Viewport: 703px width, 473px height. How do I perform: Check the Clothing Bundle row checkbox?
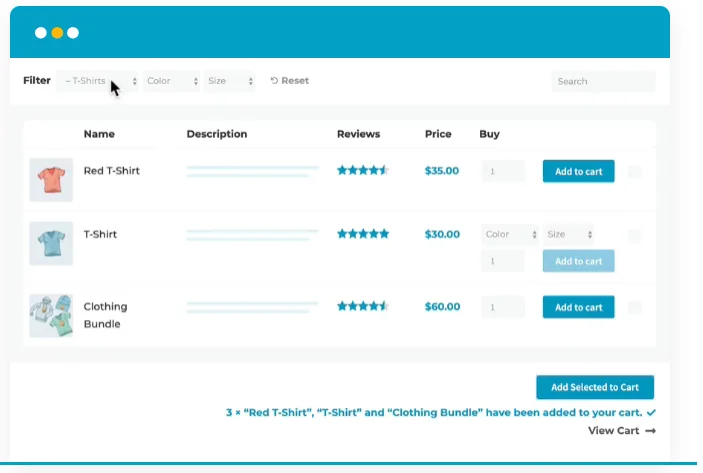635,307
